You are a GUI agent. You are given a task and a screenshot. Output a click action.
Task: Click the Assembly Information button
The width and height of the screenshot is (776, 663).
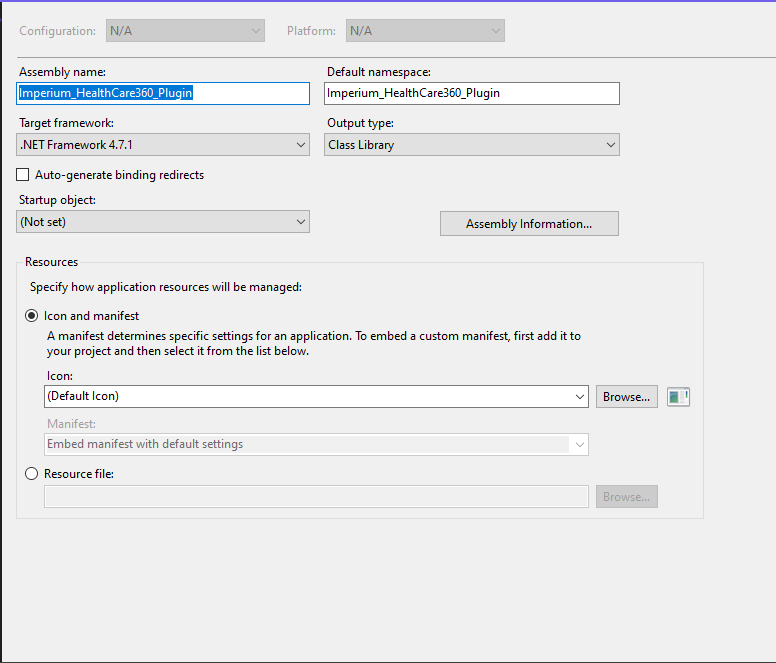coord(529,224)
